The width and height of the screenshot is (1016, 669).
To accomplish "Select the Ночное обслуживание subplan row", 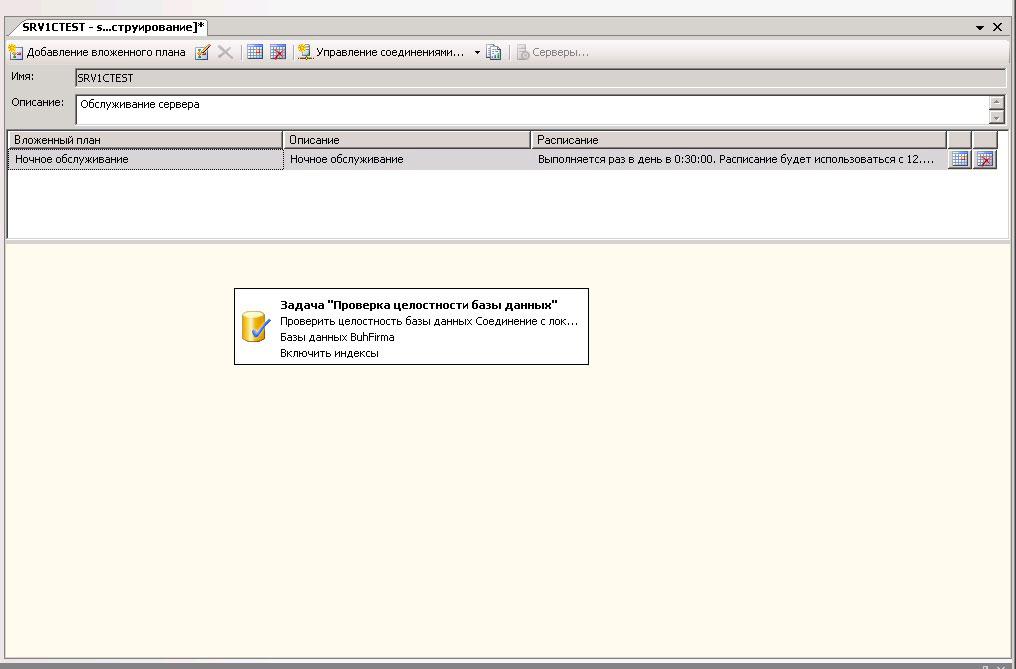I will [x=145, y=159].
